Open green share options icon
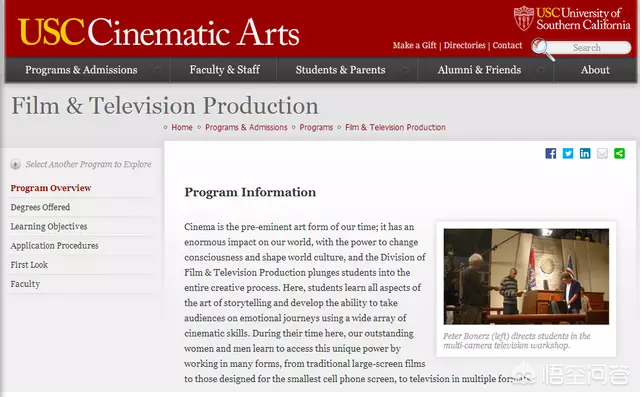The width and height of the screenshot is (641, 397). tap(619, 153)
